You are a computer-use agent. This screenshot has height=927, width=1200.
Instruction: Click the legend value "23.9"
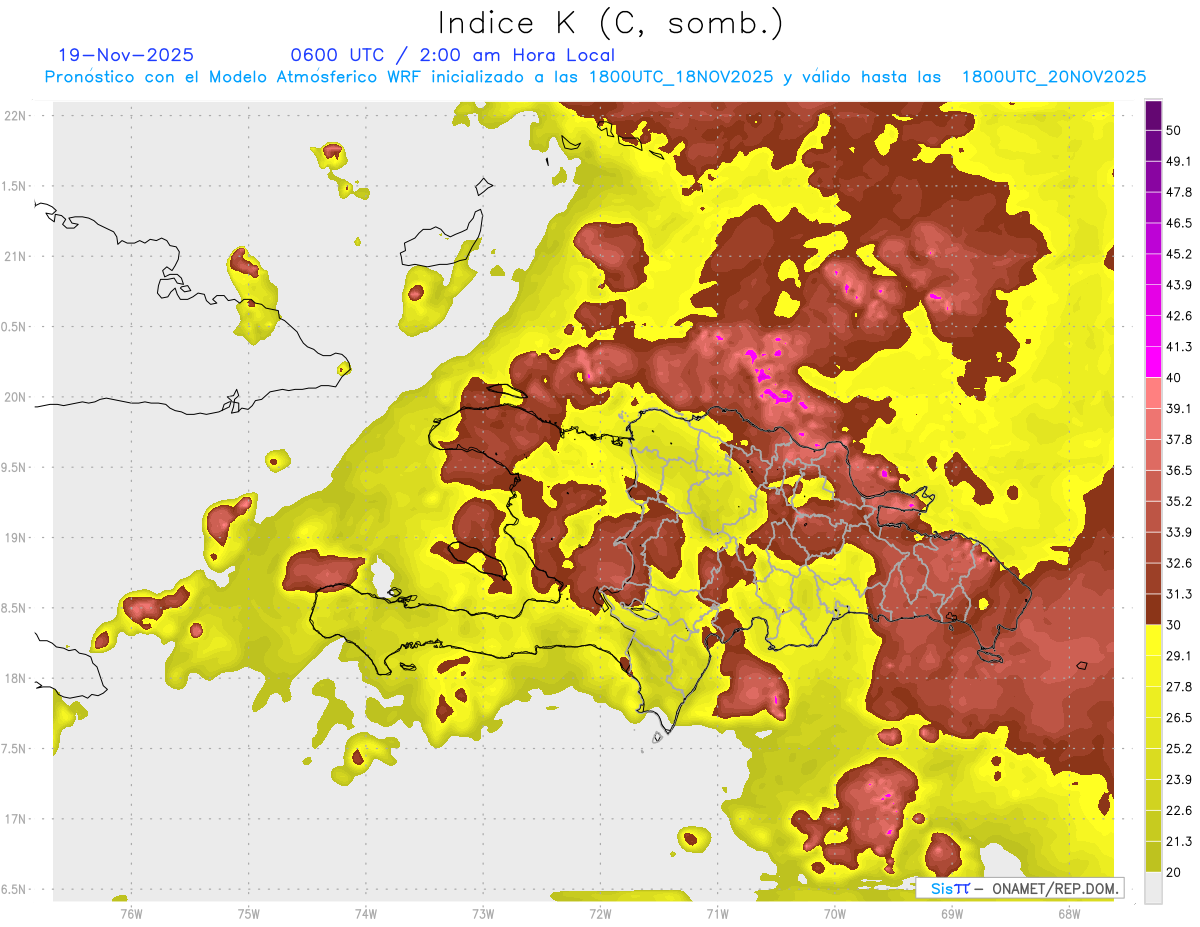click(x=1178, y=781)
